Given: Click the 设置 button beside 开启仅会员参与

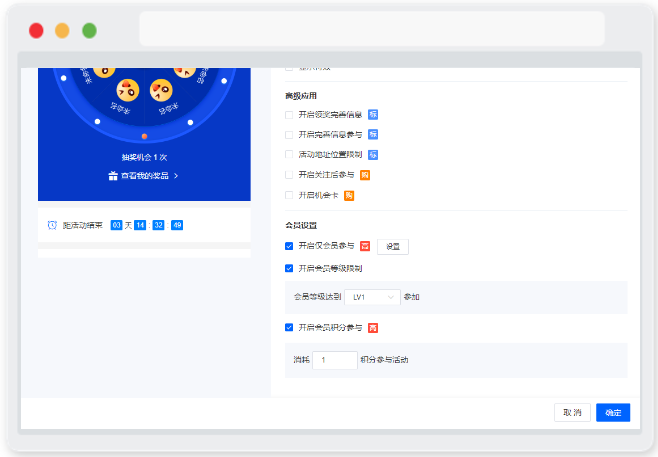Looking at the screenshot, I should pyautogui.click(x=393, y=247).
